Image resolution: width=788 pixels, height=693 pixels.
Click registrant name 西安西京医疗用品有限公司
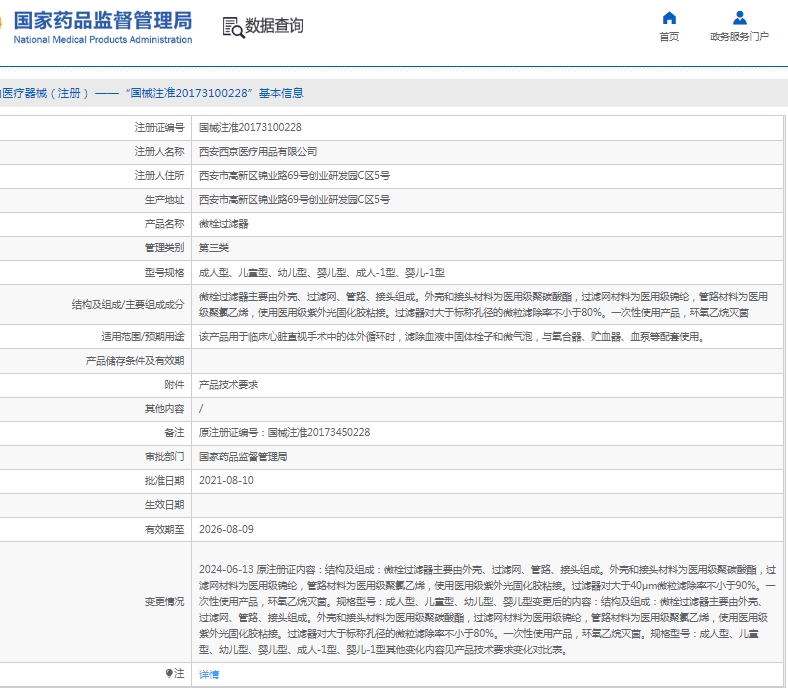(258, 152)
